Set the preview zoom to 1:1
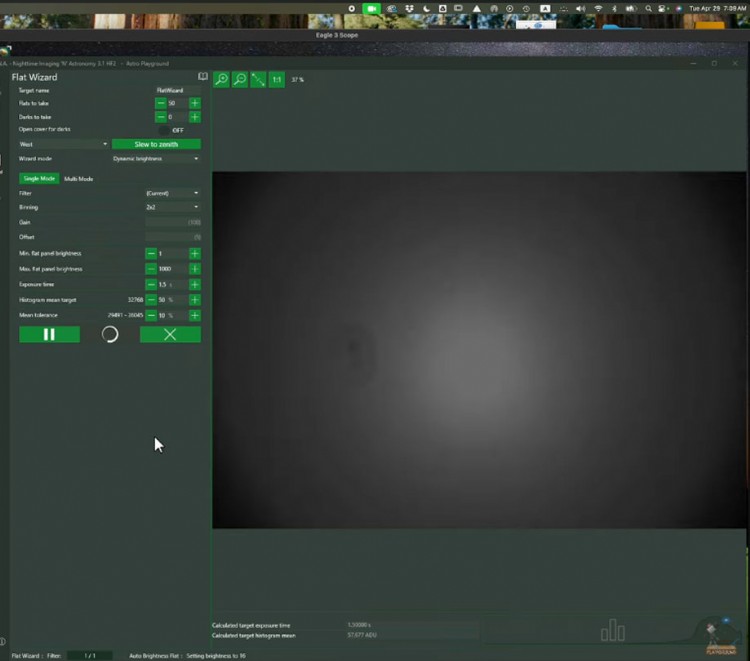This screenshot has width=750, height=661. (x=276, y=79)
